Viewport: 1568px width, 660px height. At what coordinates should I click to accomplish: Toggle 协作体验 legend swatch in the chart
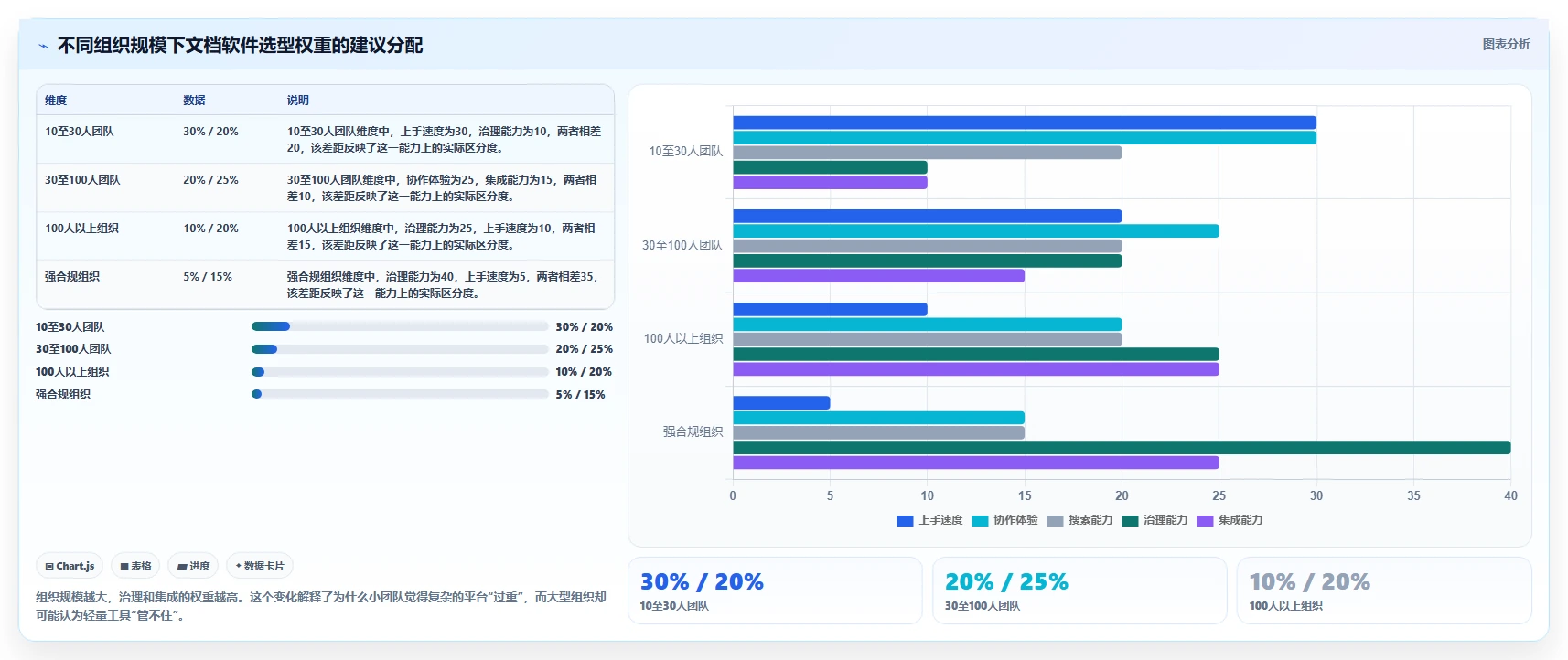(980, 521)
